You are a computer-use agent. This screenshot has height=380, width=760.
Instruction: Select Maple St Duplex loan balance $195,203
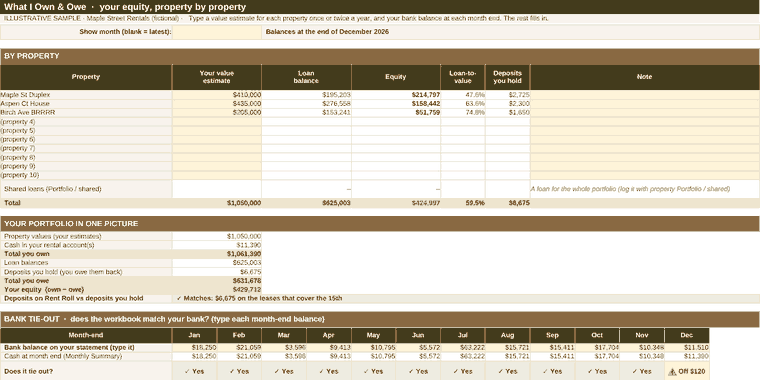[x=306, y=95]
